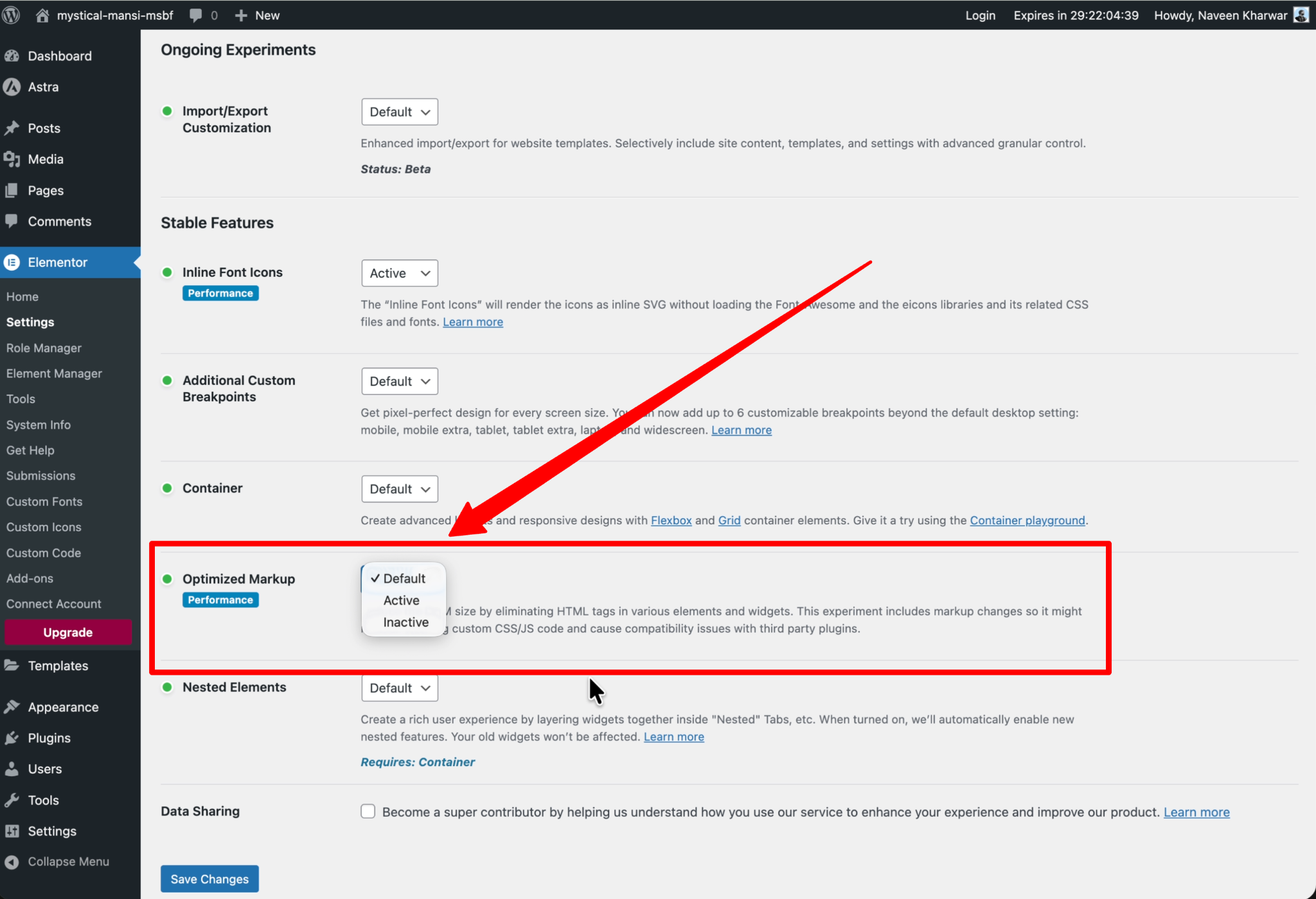Click the Save Changes button

(209, 878)
